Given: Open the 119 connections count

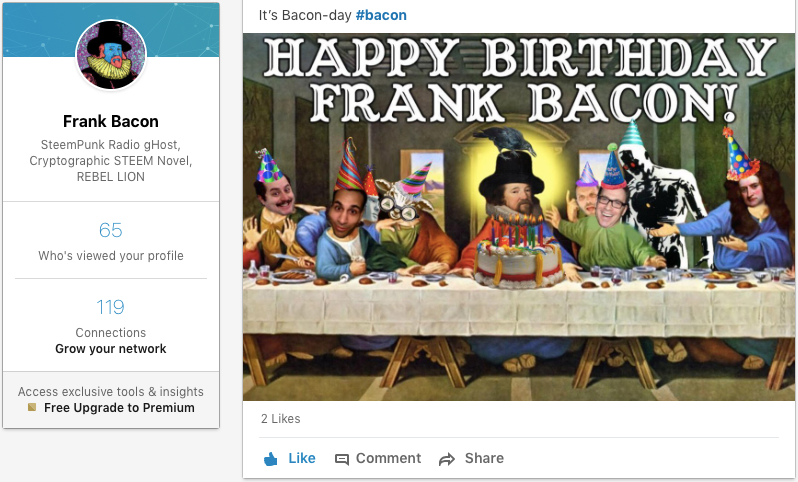Looking at the screenshot, I should click(x=110, y=307).
